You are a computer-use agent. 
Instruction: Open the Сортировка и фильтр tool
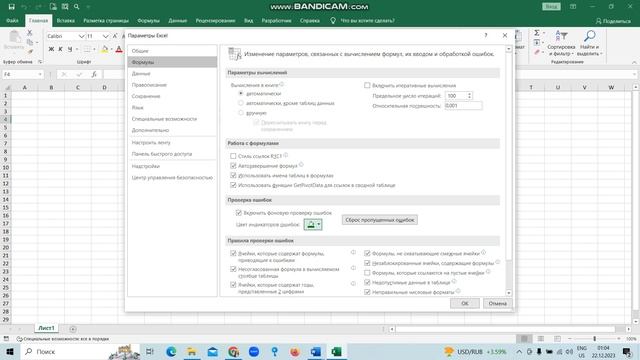point(561,43)
